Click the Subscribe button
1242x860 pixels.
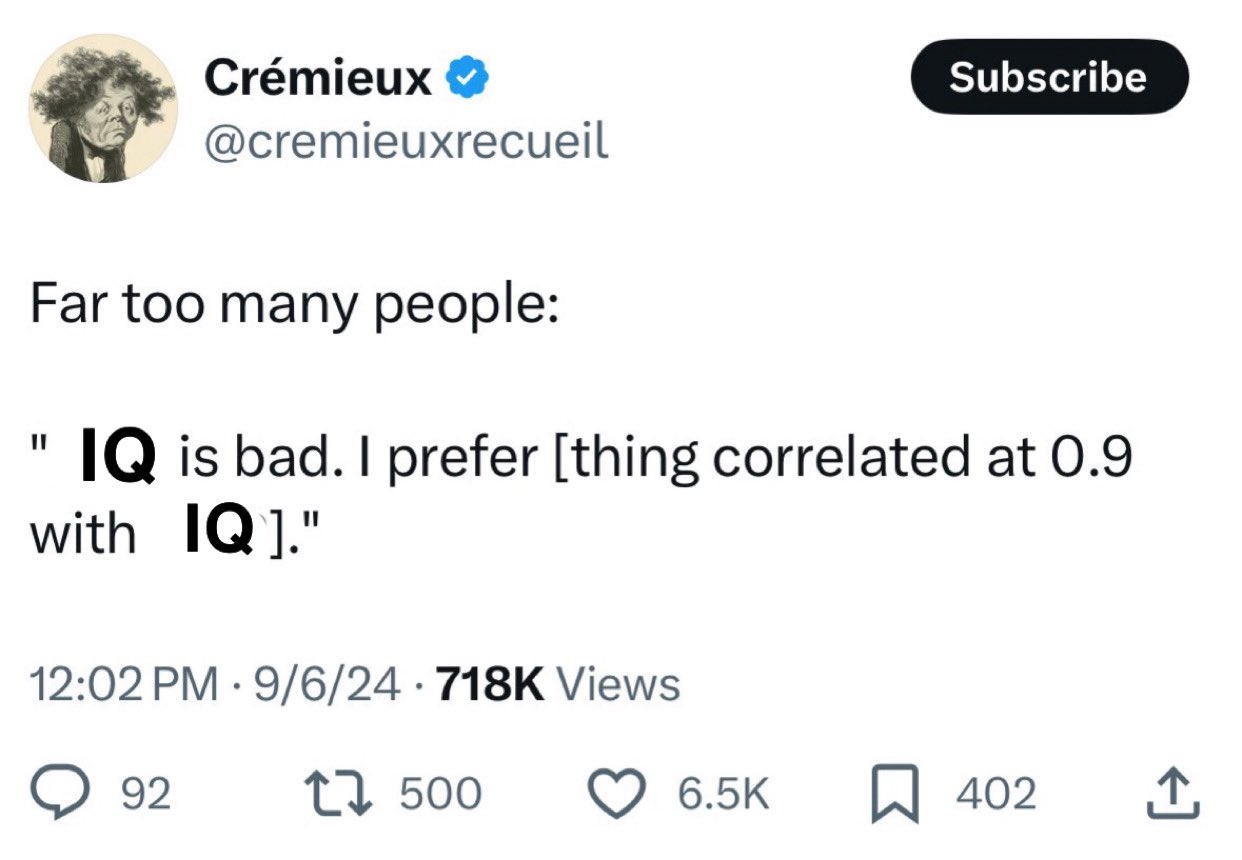[x=1049, y=77]
